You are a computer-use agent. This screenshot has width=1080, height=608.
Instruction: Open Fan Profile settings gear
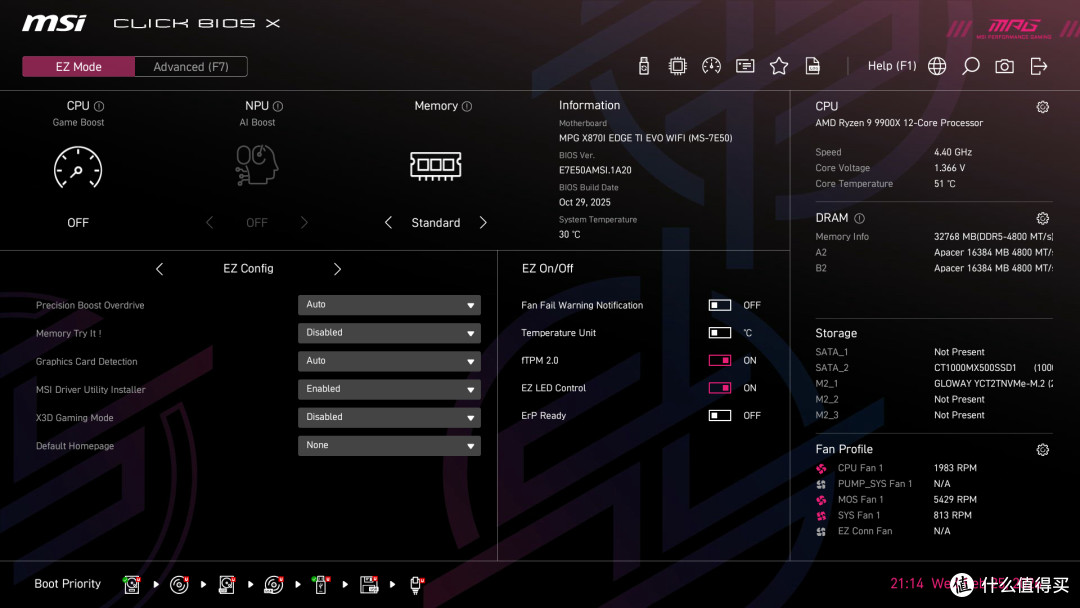[1043, 450]
